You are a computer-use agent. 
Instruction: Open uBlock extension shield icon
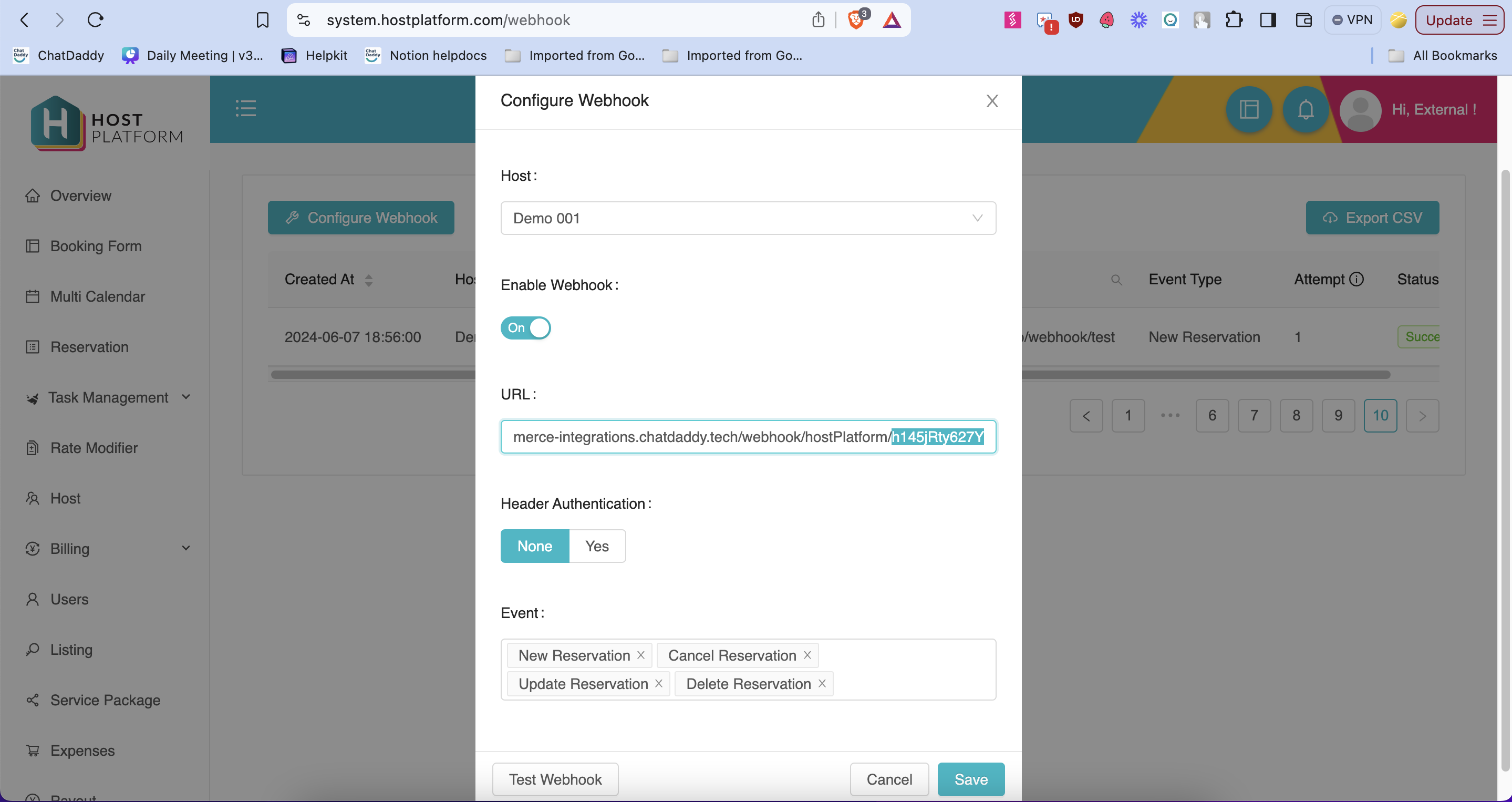[1075, 20]
